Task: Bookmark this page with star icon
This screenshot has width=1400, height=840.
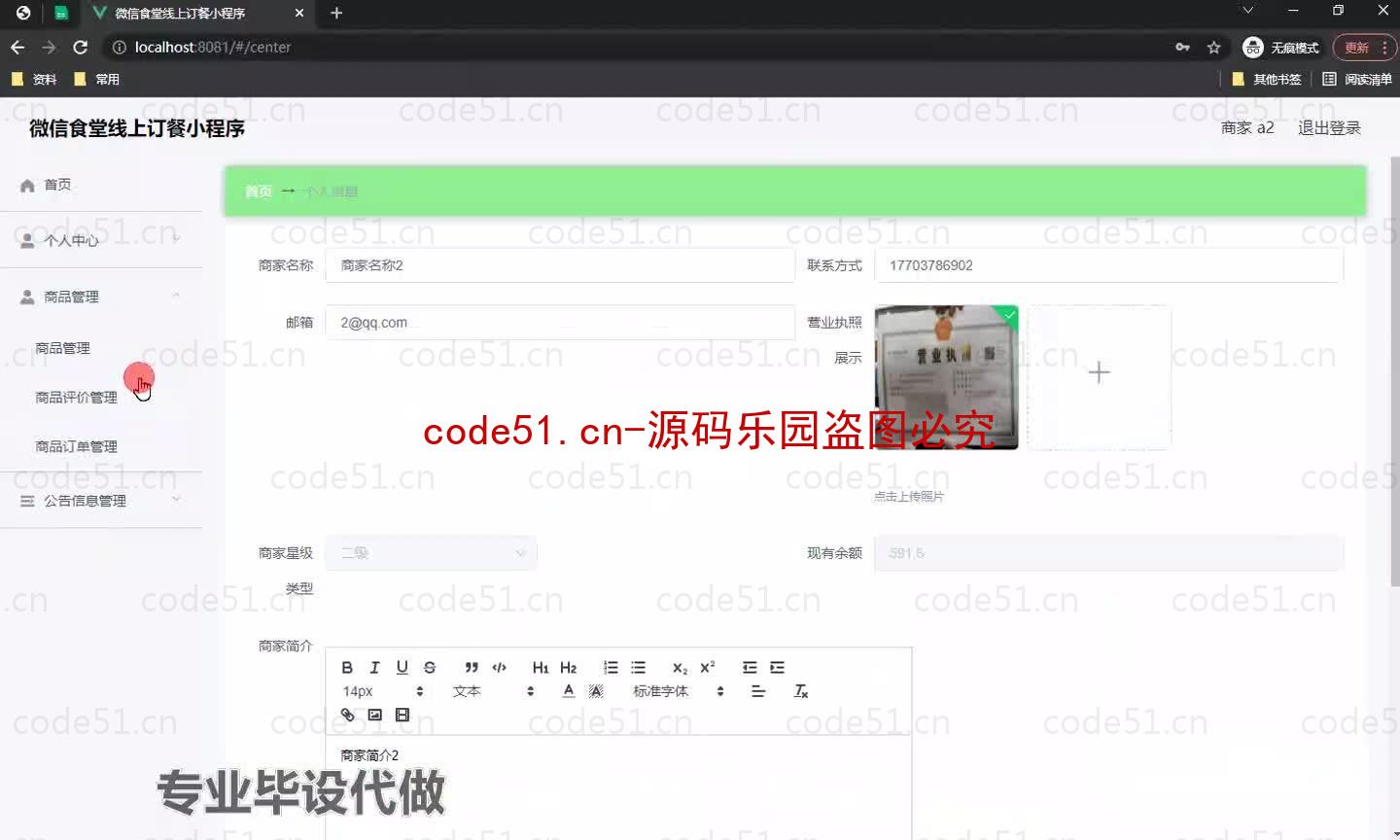Action: [x=1213, y=47]
